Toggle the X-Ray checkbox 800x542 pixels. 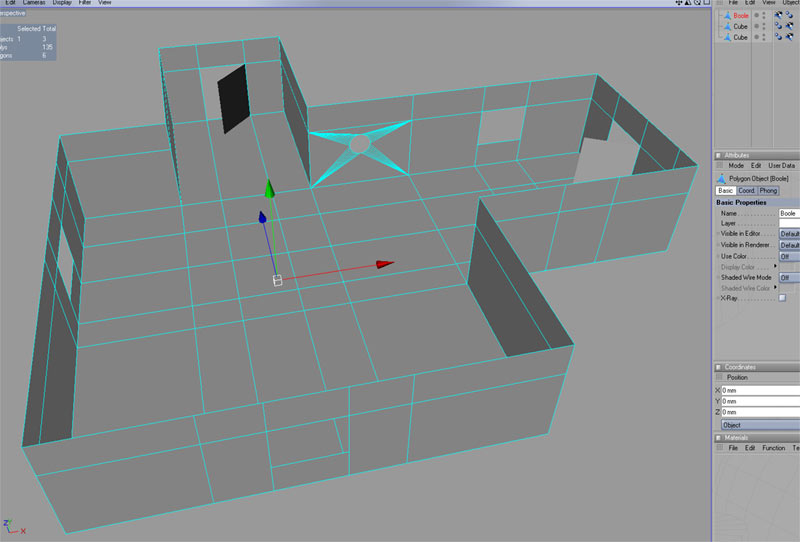click(x=782, y=298)
